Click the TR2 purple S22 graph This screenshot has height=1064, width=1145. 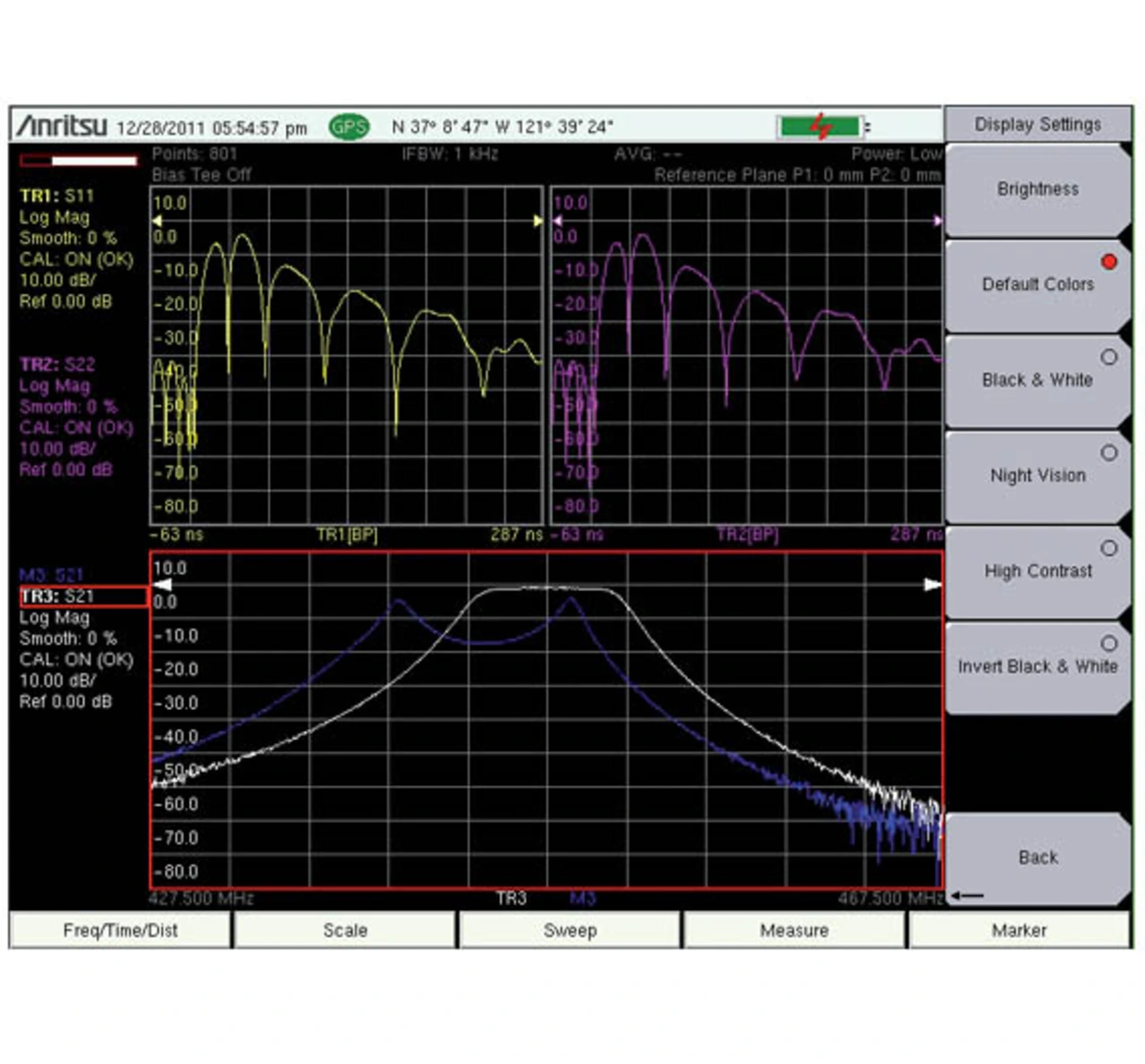[747, 355]
